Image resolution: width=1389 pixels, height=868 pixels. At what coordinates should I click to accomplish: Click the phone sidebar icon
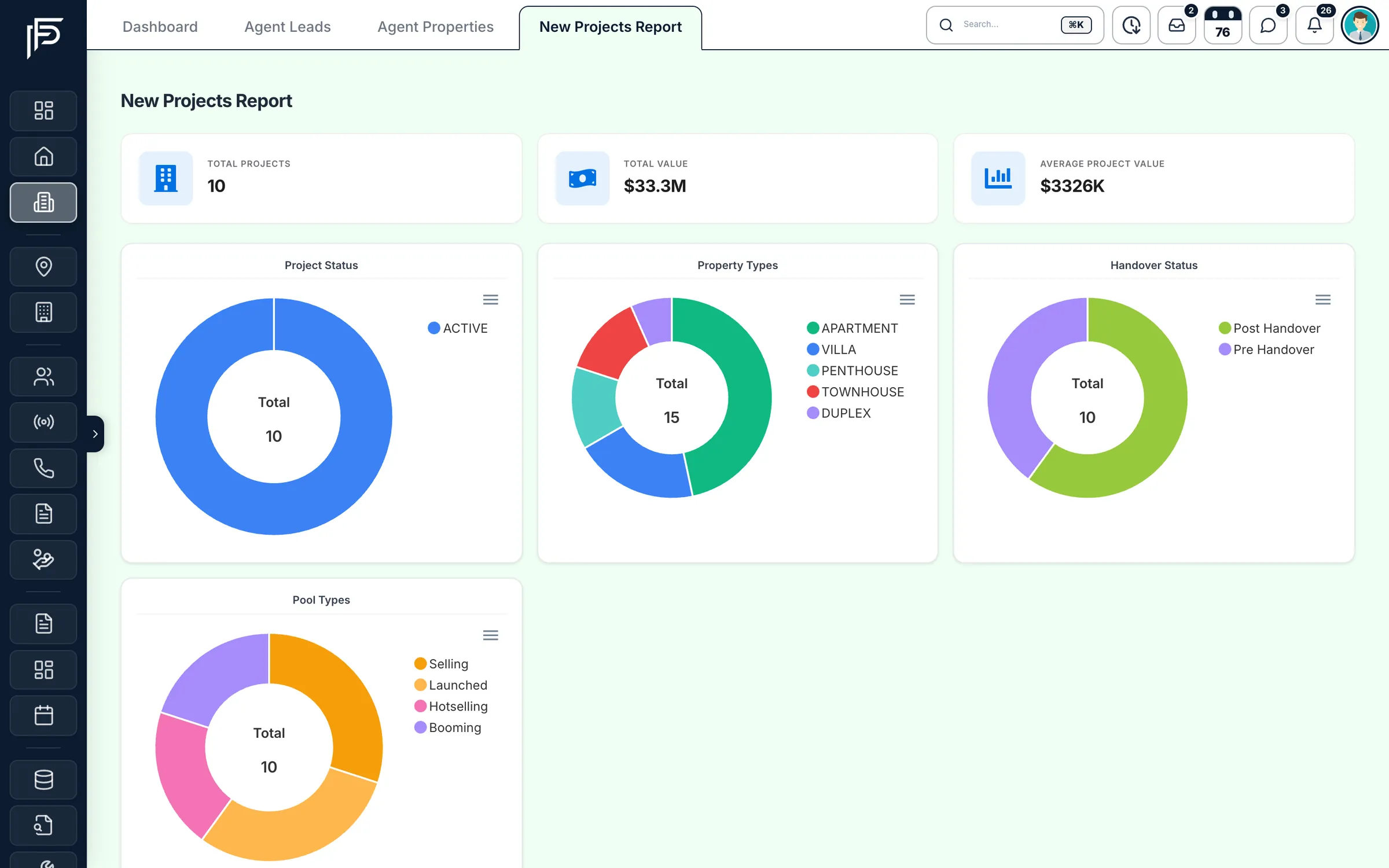pyautogui.click(x=43, y=468)
